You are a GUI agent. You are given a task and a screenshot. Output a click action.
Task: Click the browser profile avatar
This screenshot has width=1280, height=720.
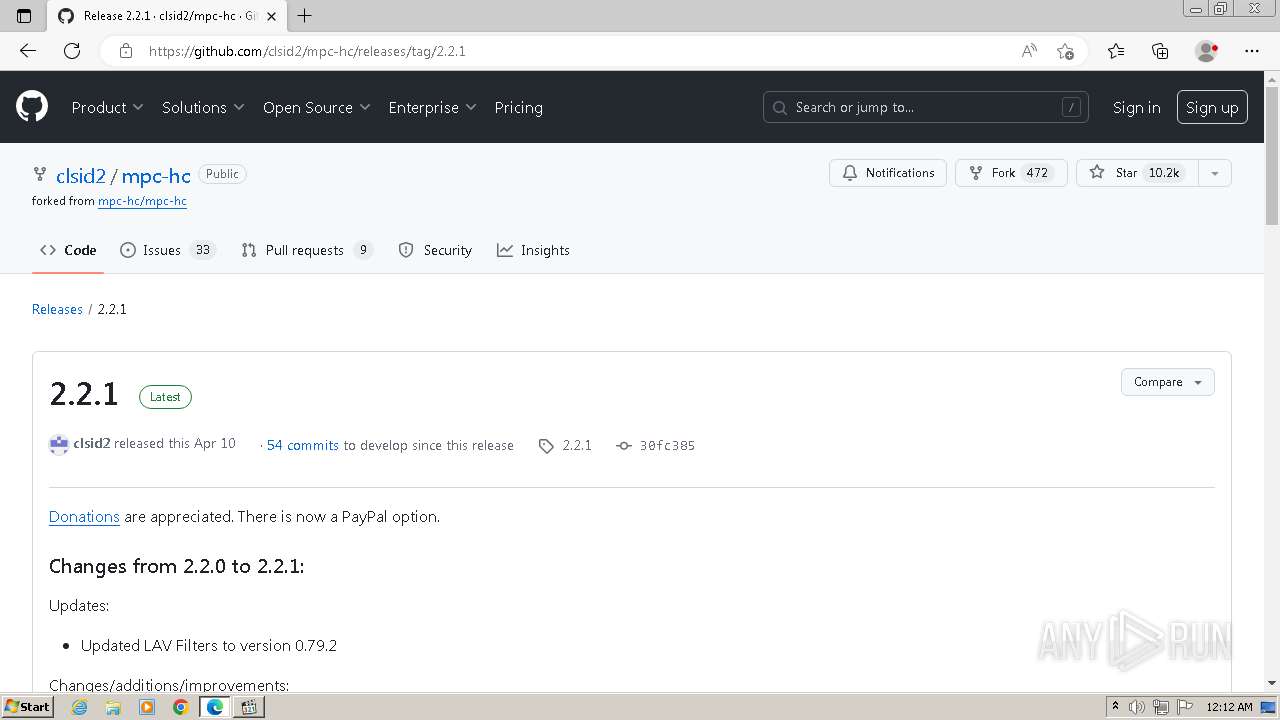pos(1207,51)
